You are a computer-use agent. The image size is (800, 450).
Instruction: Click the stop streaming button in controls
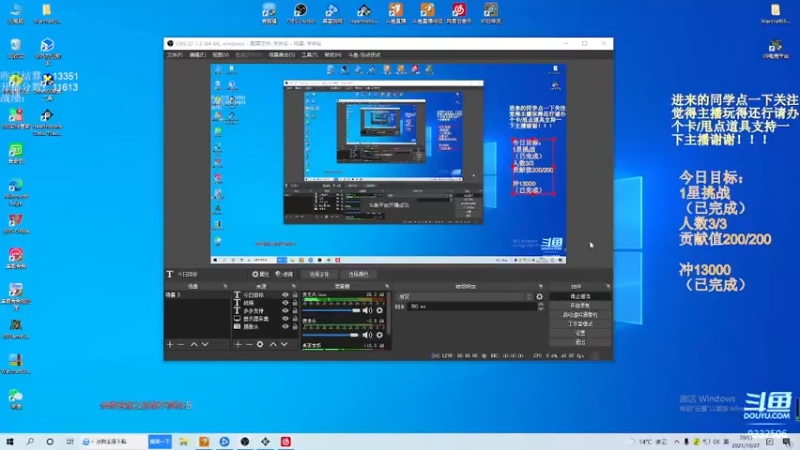click(580, 296)
